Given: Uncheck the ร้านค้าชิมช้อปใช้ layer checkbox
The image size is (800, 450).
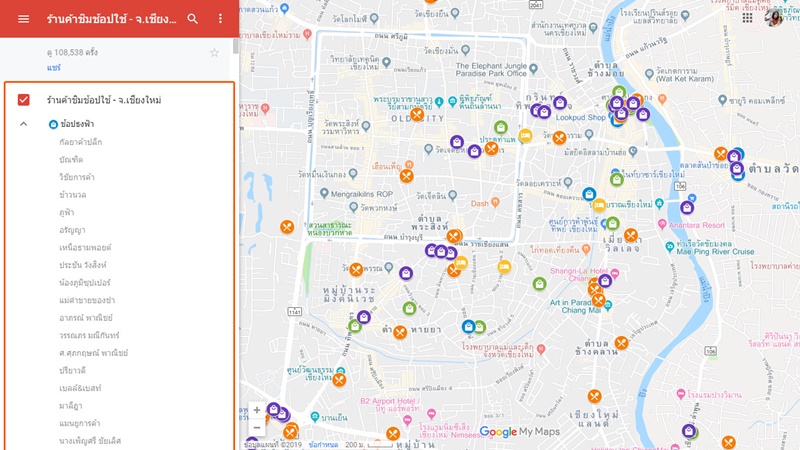Looking at the screenshot, I should pos(23,99).
